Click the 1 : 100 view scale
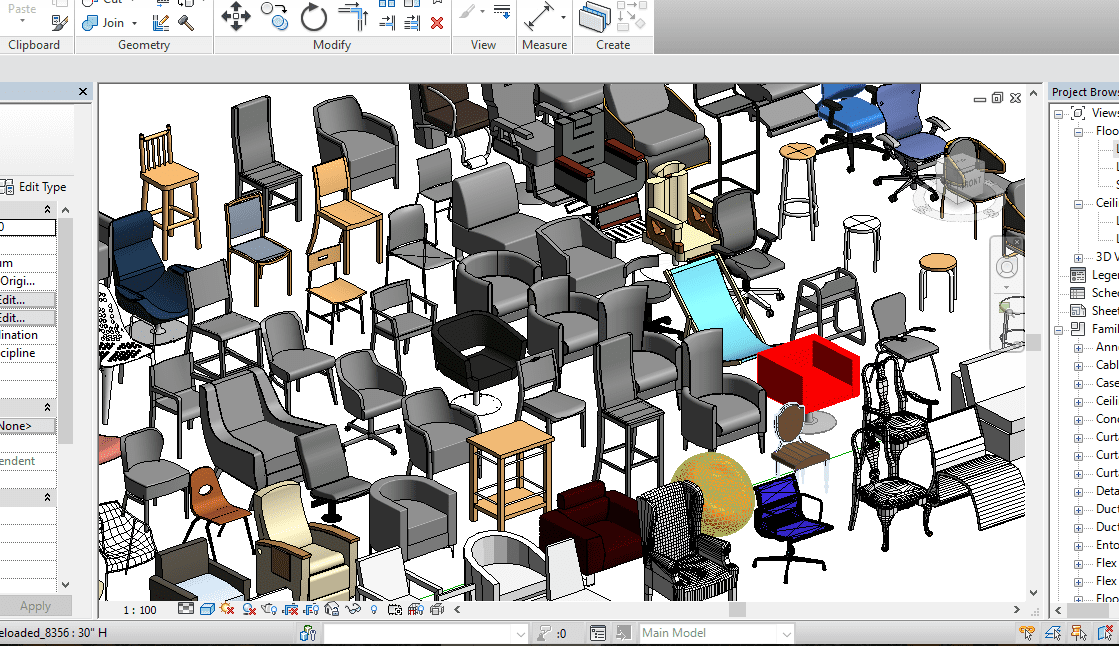This screenshot has height=646, width=1119. tap(140, 609)
